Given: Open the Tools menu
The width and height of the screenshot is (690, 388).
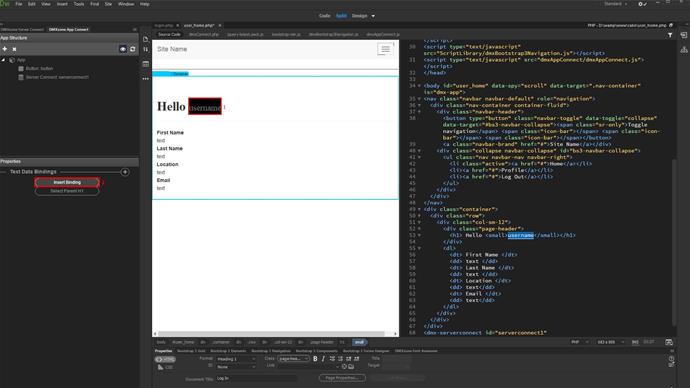Looking at the screenshot, I should click(x=79, y=4).
